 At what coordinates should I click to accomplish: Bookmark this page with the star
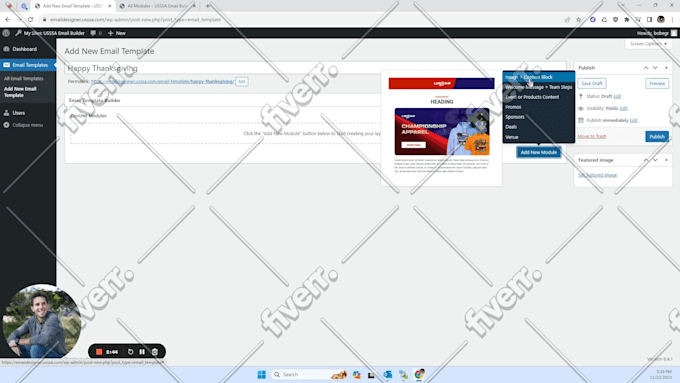click(x=579, y=20)
